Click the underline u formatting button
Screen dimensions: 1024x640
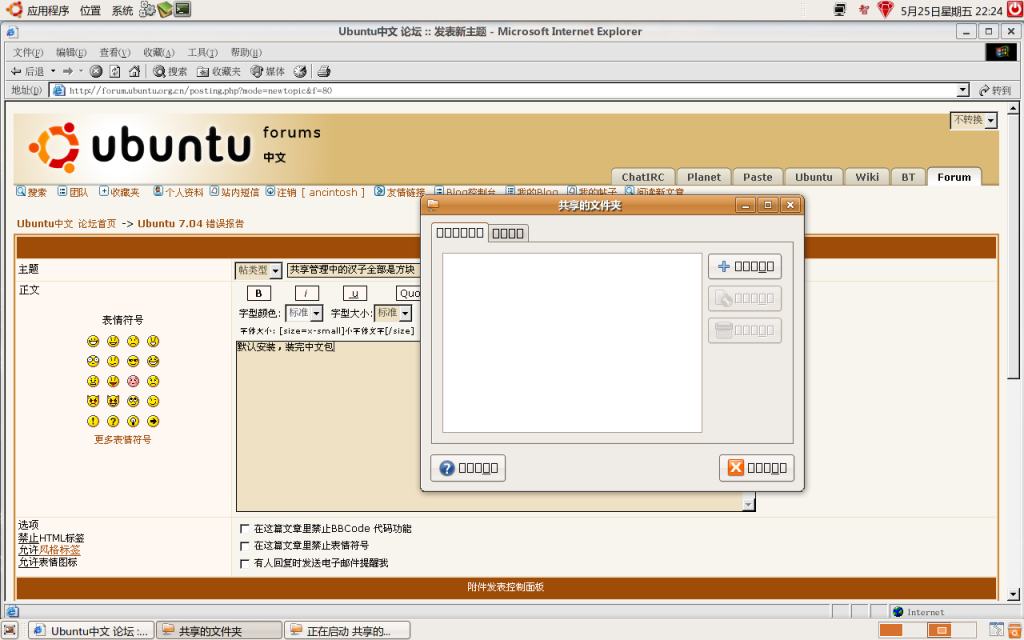(x=355, y=293)
